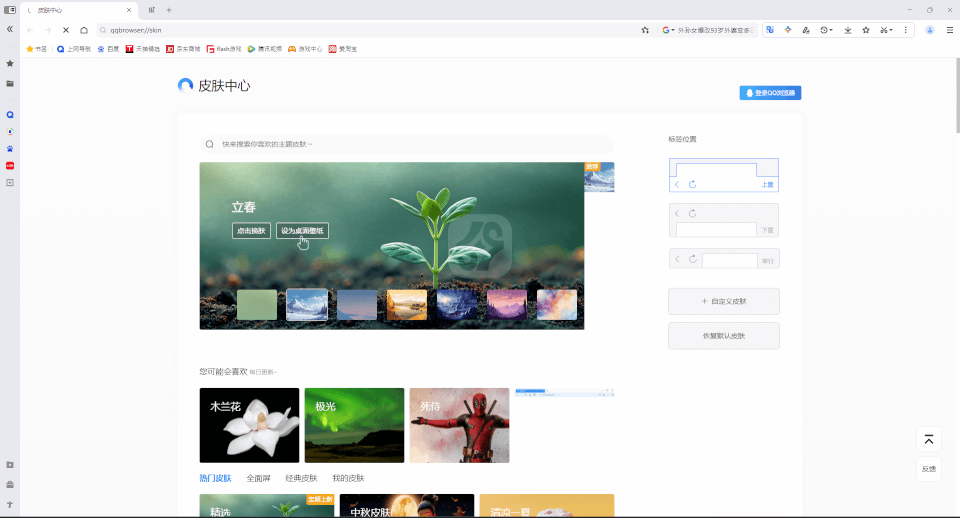Go to the browser home page
This screenshot has width=960, height=518.
click(x=84, y=30)
